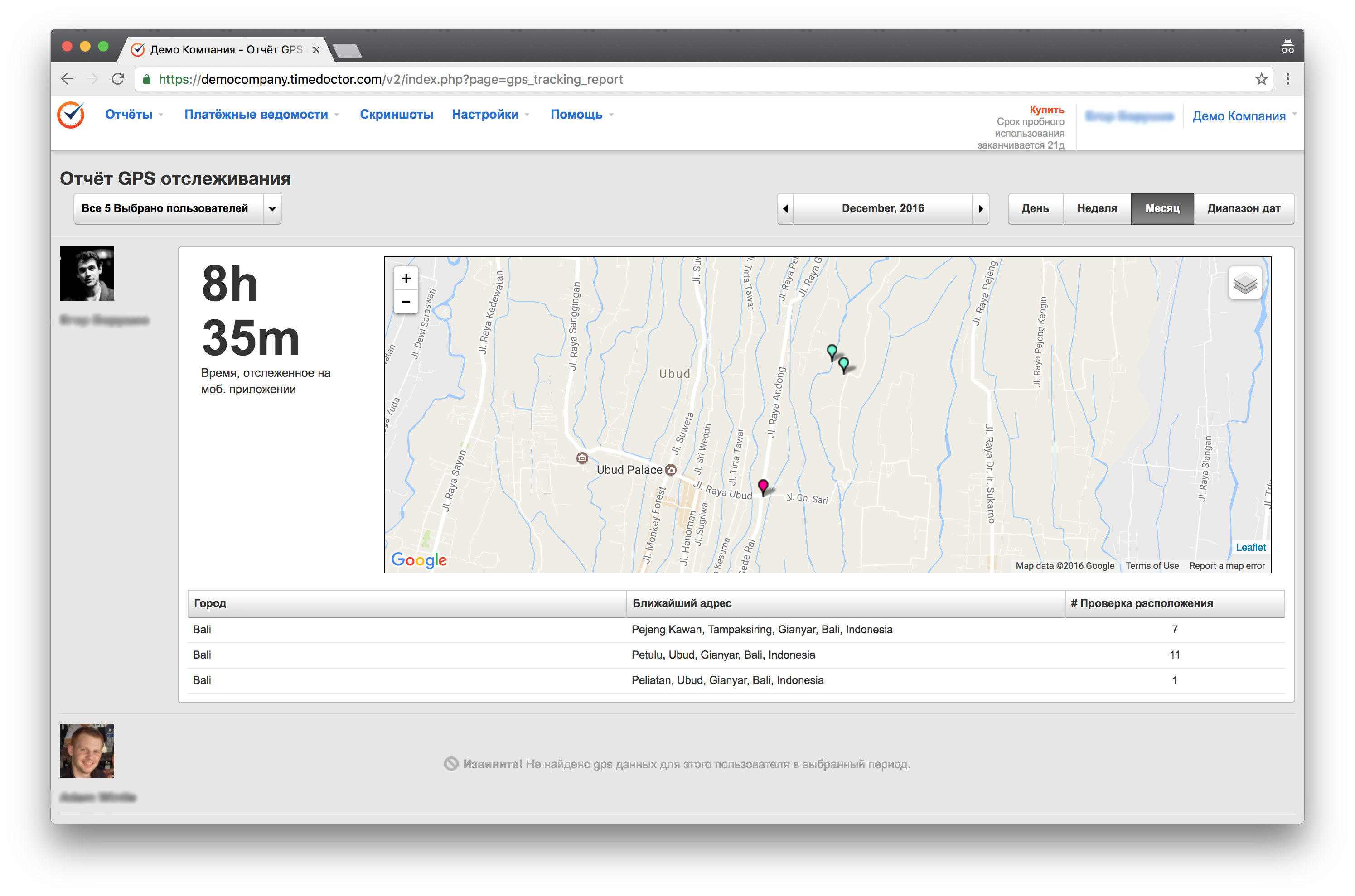This screenshot has width=1355, height=896.
Task: Click the browser forward arrow
Action: 92,79
